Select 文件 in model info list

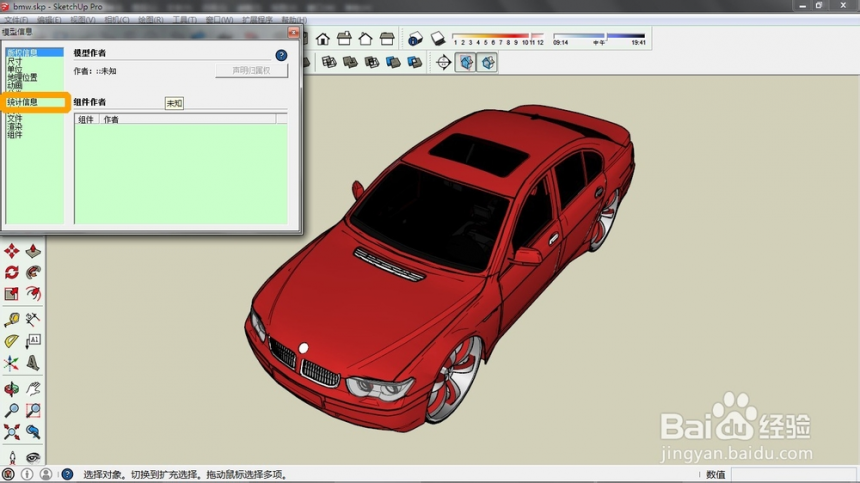coord(15,118)
